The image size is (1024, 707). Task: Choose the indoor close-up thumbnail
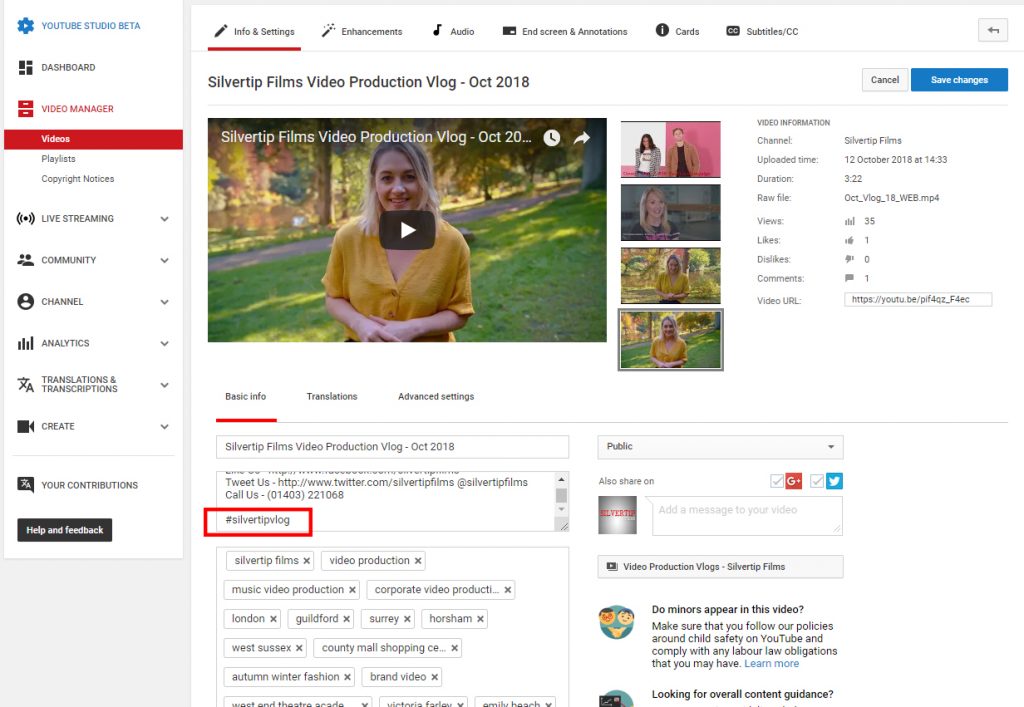(x=670, y=212)
